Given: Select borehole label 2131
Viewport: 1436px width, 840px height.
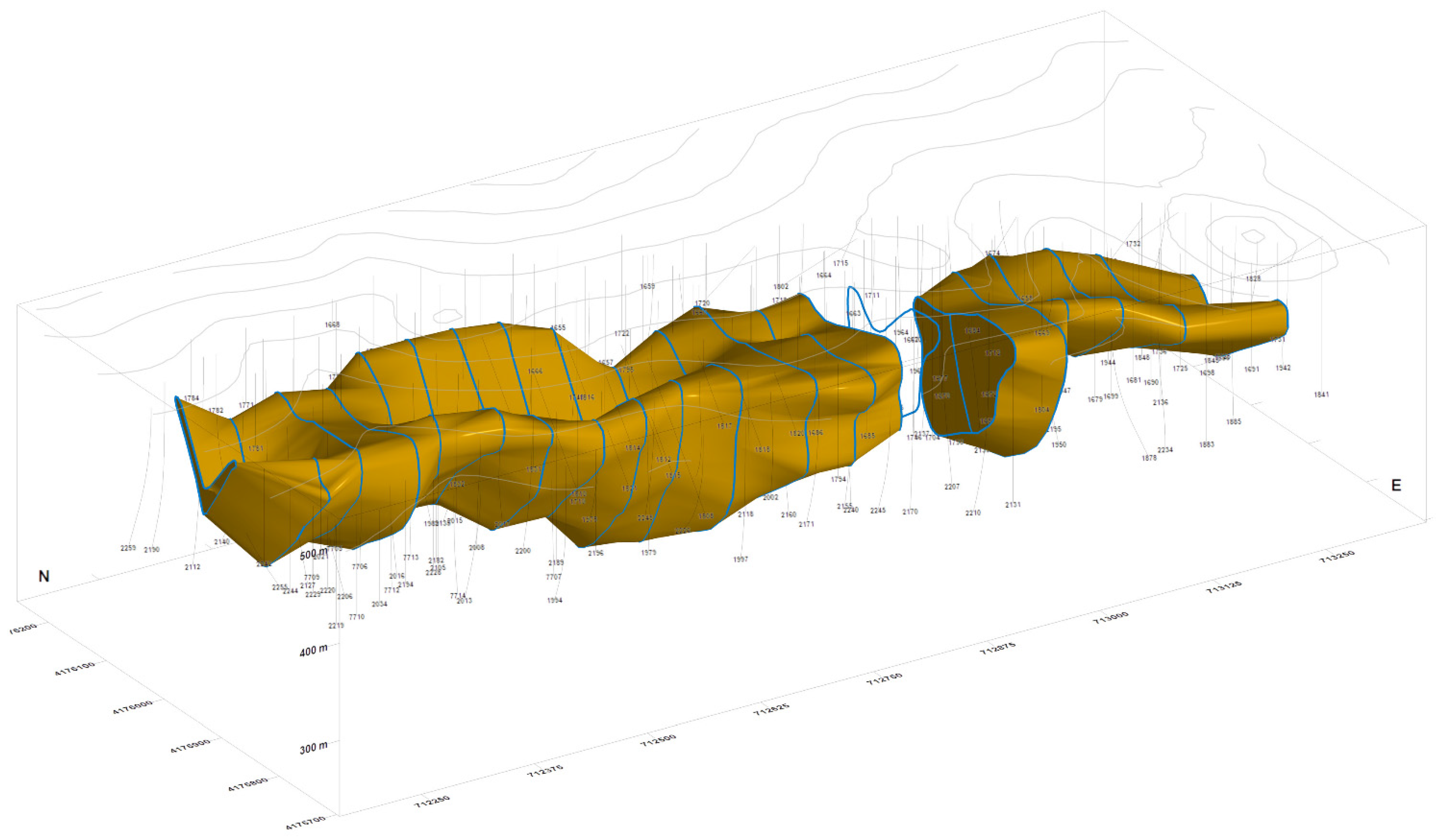Looking at the screenshot, I should click(1013, 505).
